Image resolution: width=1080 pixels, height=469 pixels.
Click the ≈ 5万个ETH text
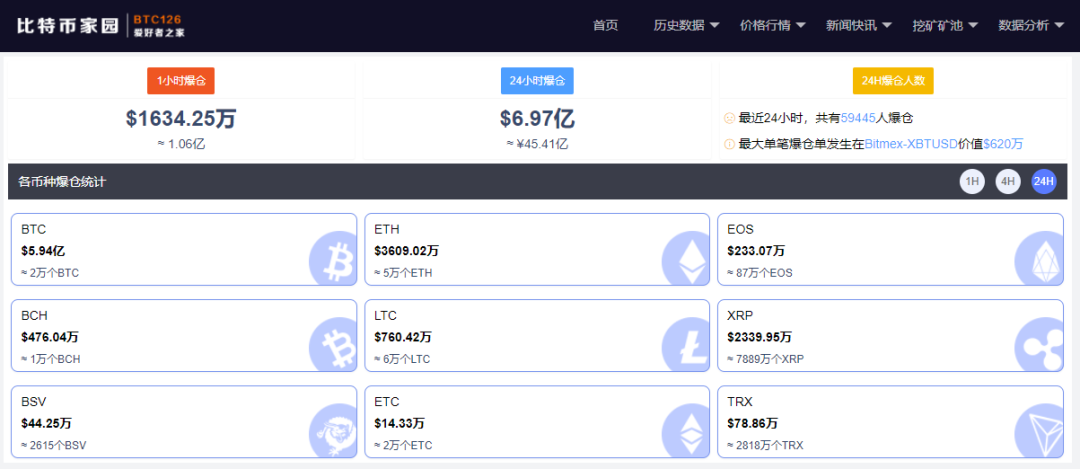pyautogui.click(x=404, y=273)
